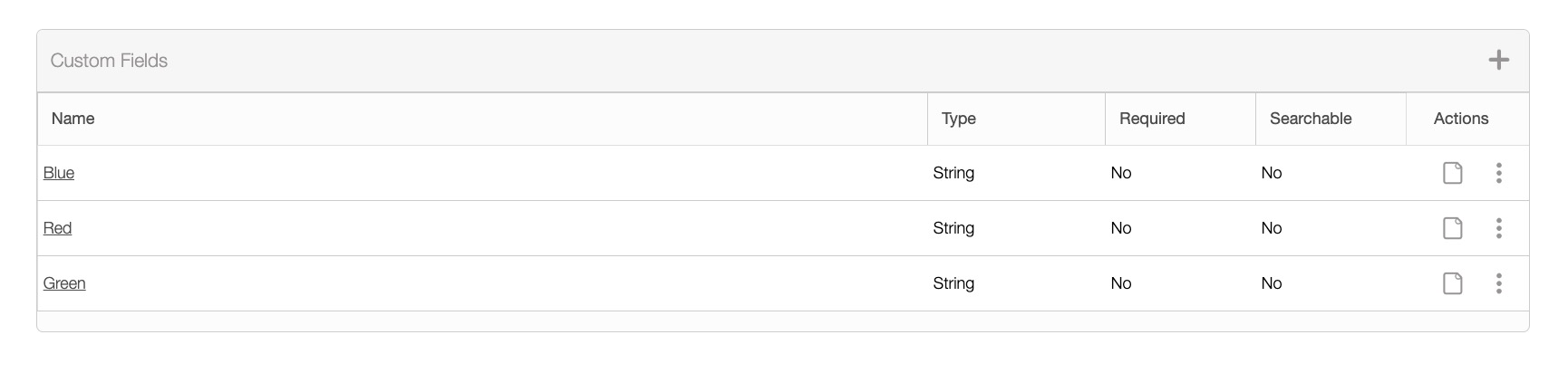Select the Required value in Red row
Viewport: 1568px width, 373px height.
(1121, 228)
